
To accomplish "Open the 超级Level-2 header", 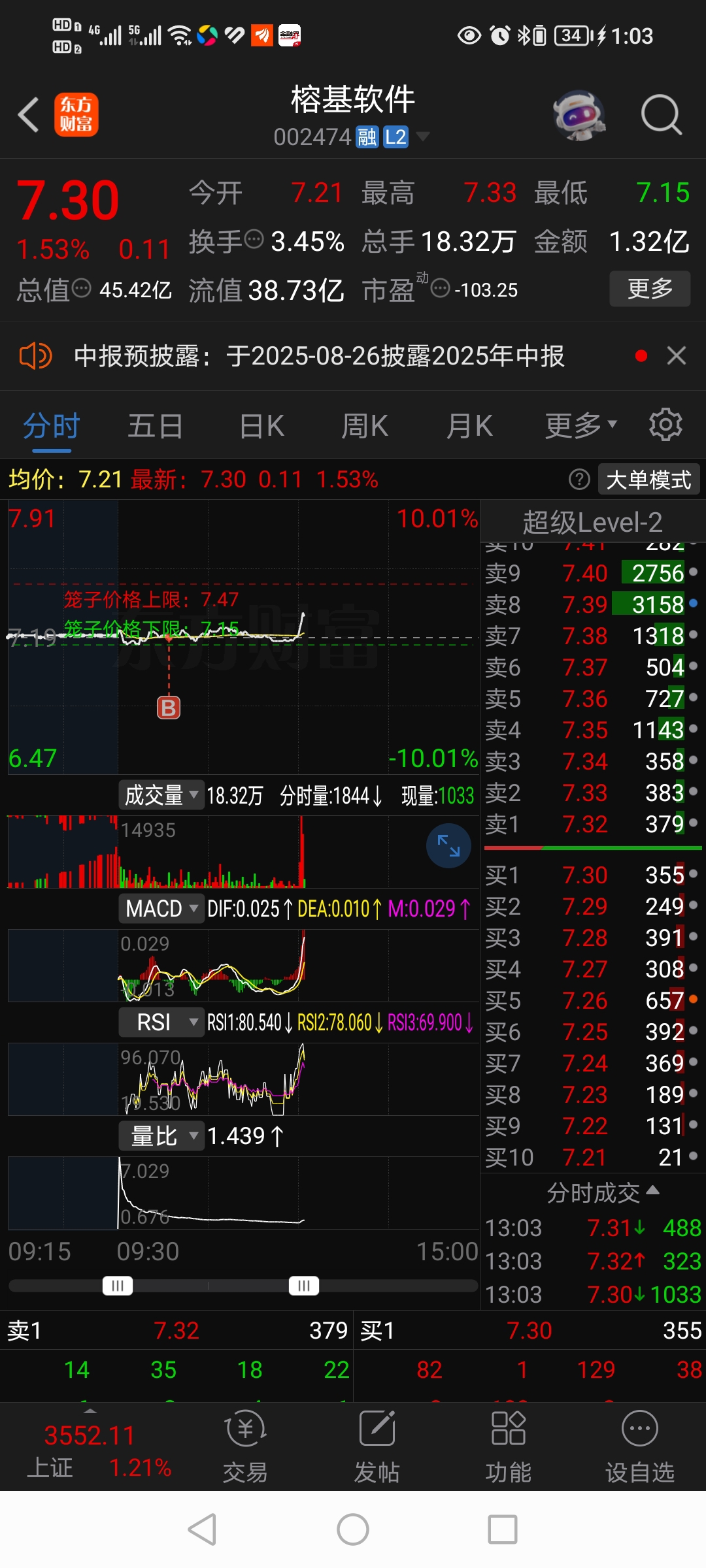I will coord(592,522).
